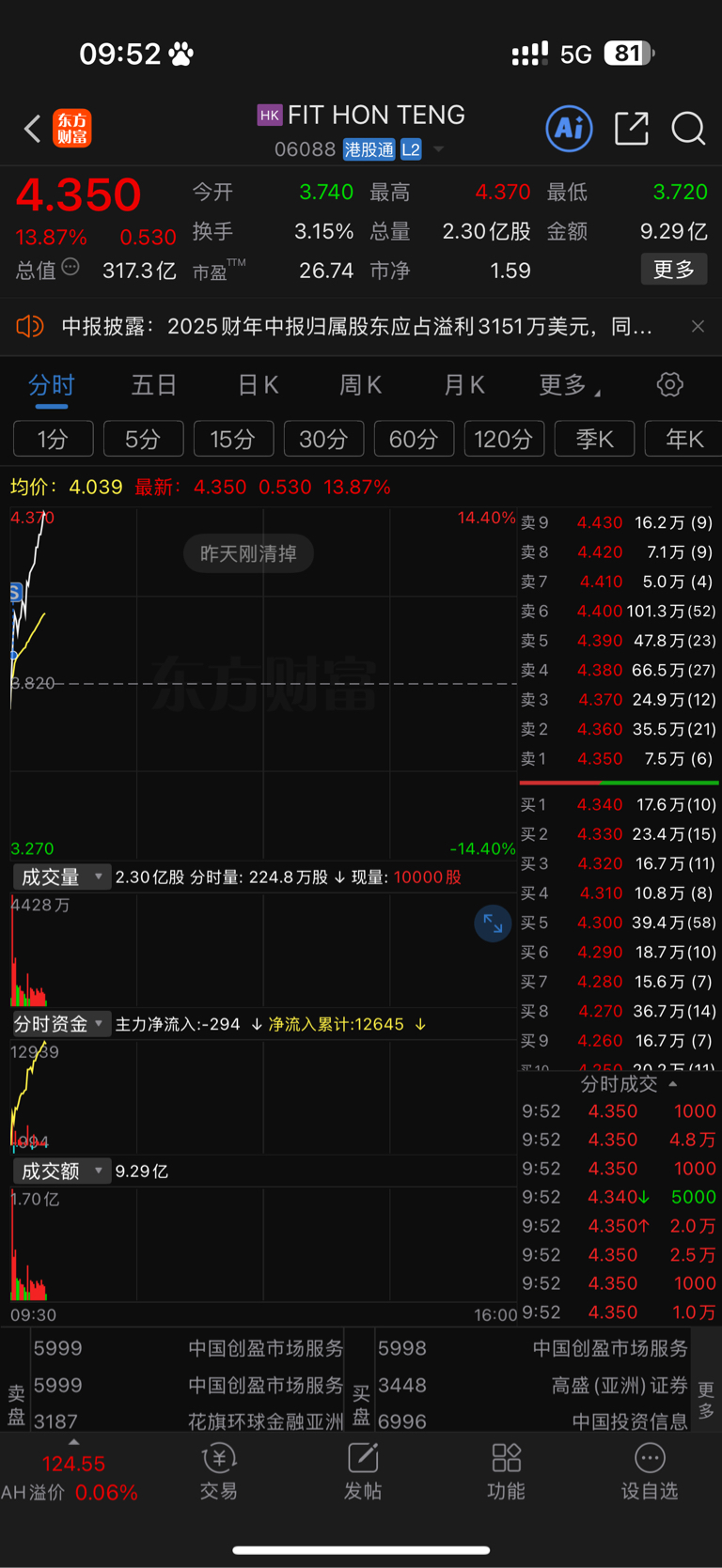Select 卖9 price 4.430 row
The width and height of the screenshot is (722, 1568).
tap(619, 522)
